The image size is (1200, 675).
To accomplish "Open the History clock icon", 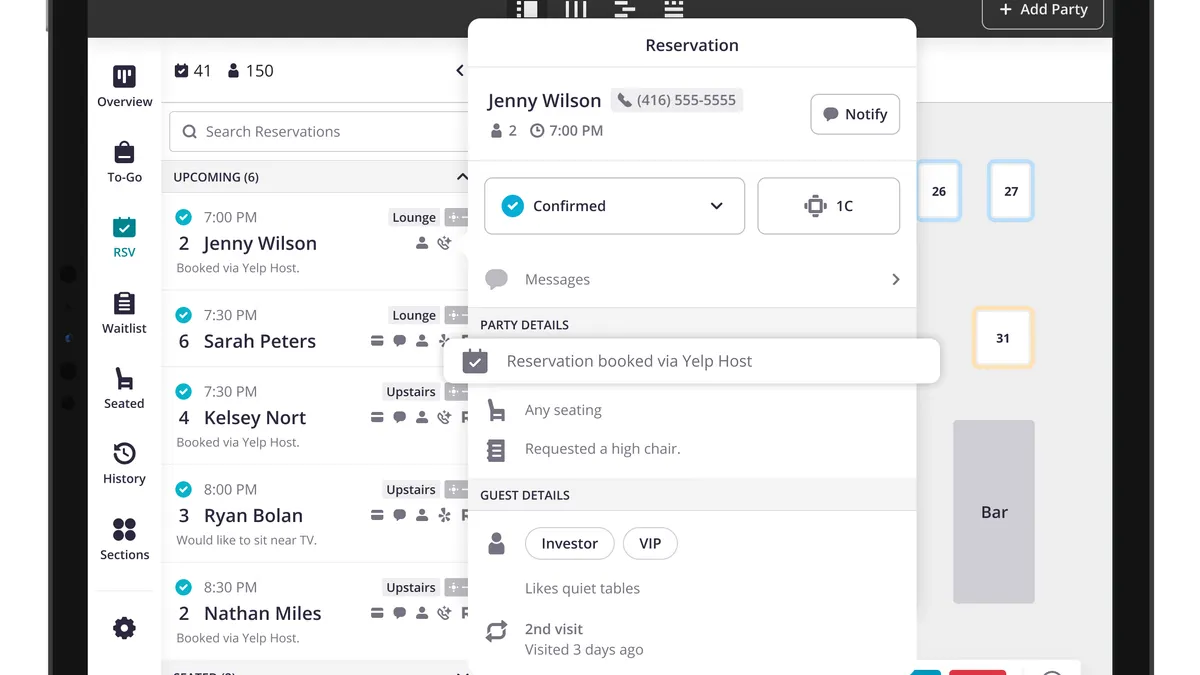I will pyautogui.click(x=124, y=455).
